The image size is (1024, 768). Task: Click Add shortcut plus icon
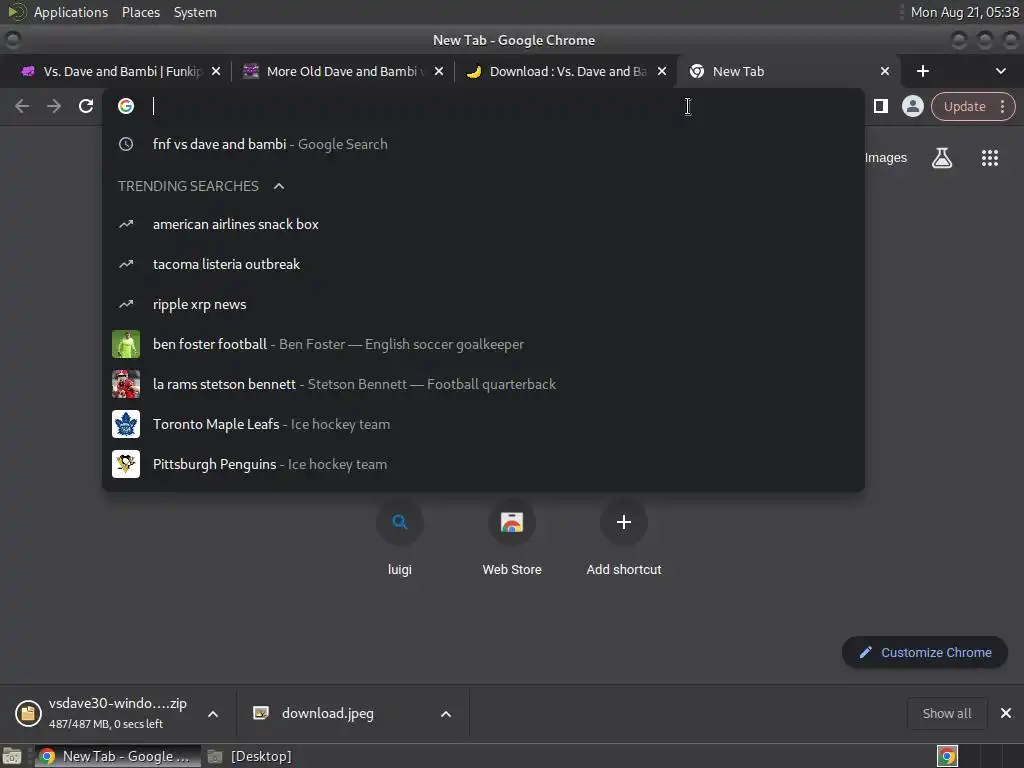624,522
